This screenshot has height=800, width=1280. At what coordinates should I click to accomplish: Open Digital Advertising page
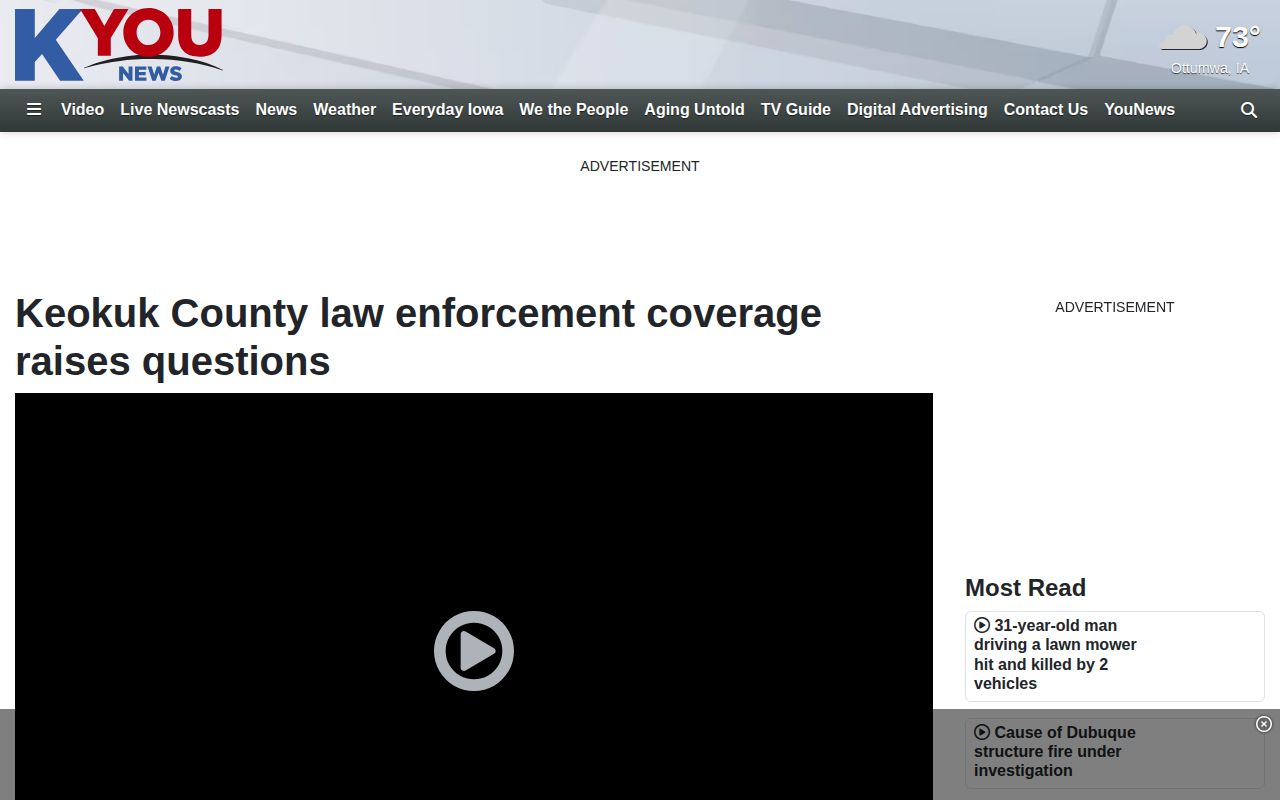(x=917, y=110)
